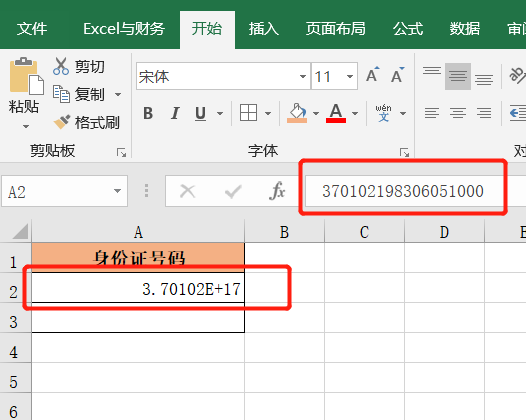
Task: Click the formula bar Enter checkmark icon
Action: [x=233, y=191]
